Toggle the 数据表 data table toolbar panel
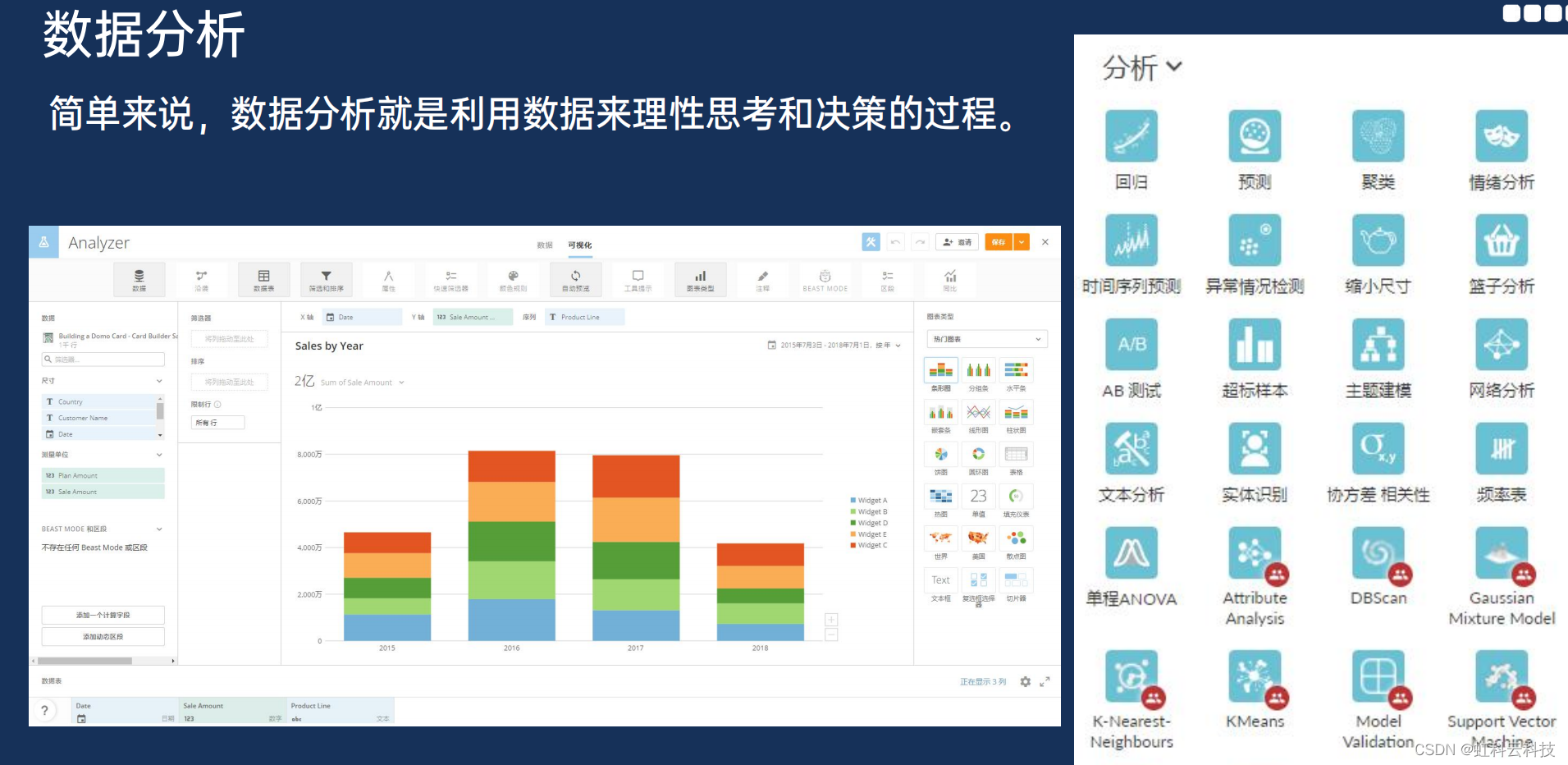This screenshot has height=765, width=1568. click(x=264, y=280)
